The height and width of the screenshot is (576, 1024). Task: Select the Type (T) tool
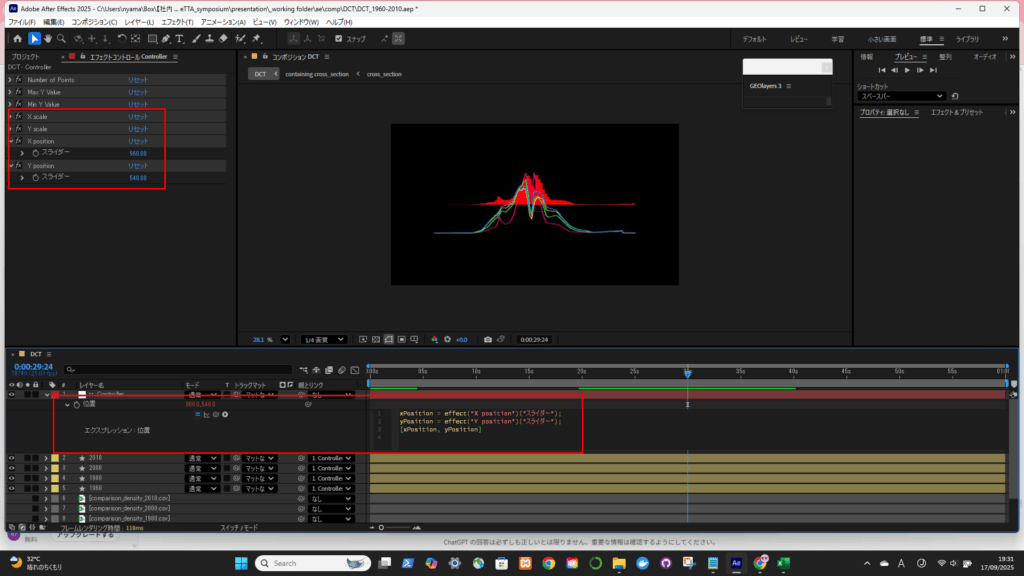pyautogui.click(x=179, y=39)
